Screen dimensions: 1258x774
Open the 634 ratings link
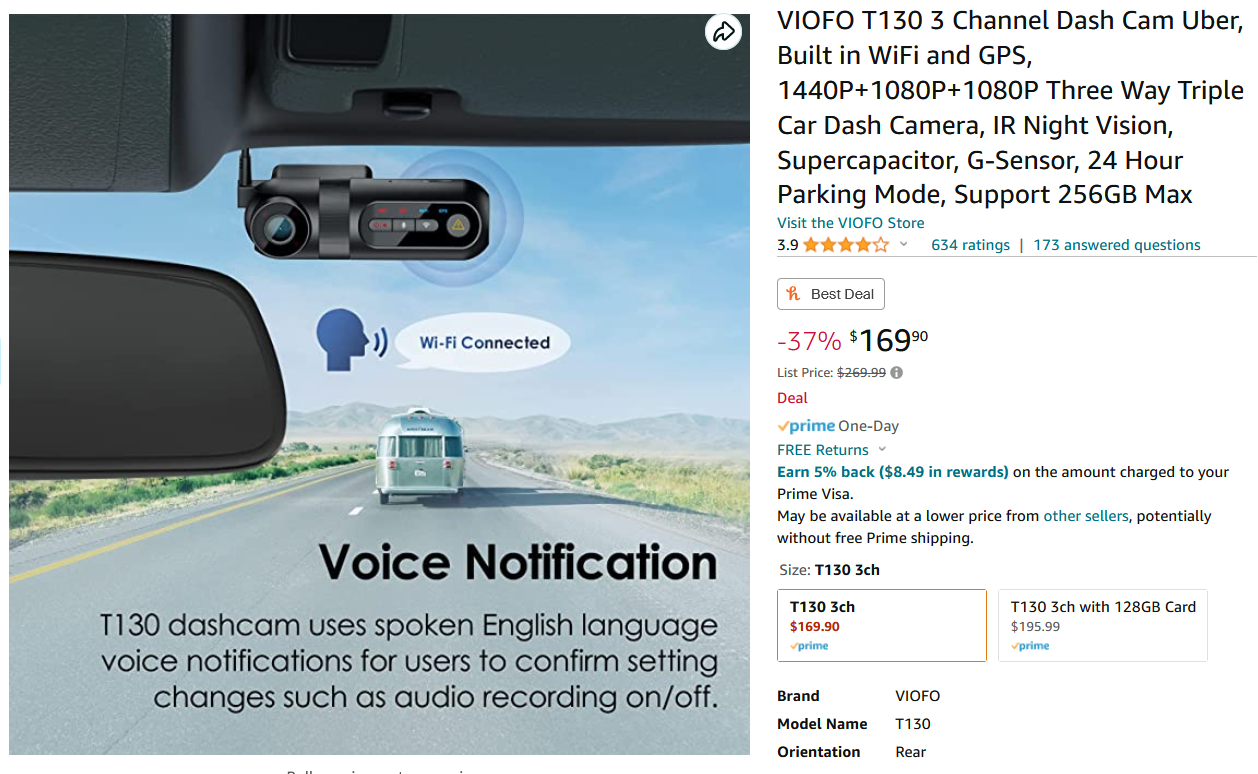(x=970, y=245)
